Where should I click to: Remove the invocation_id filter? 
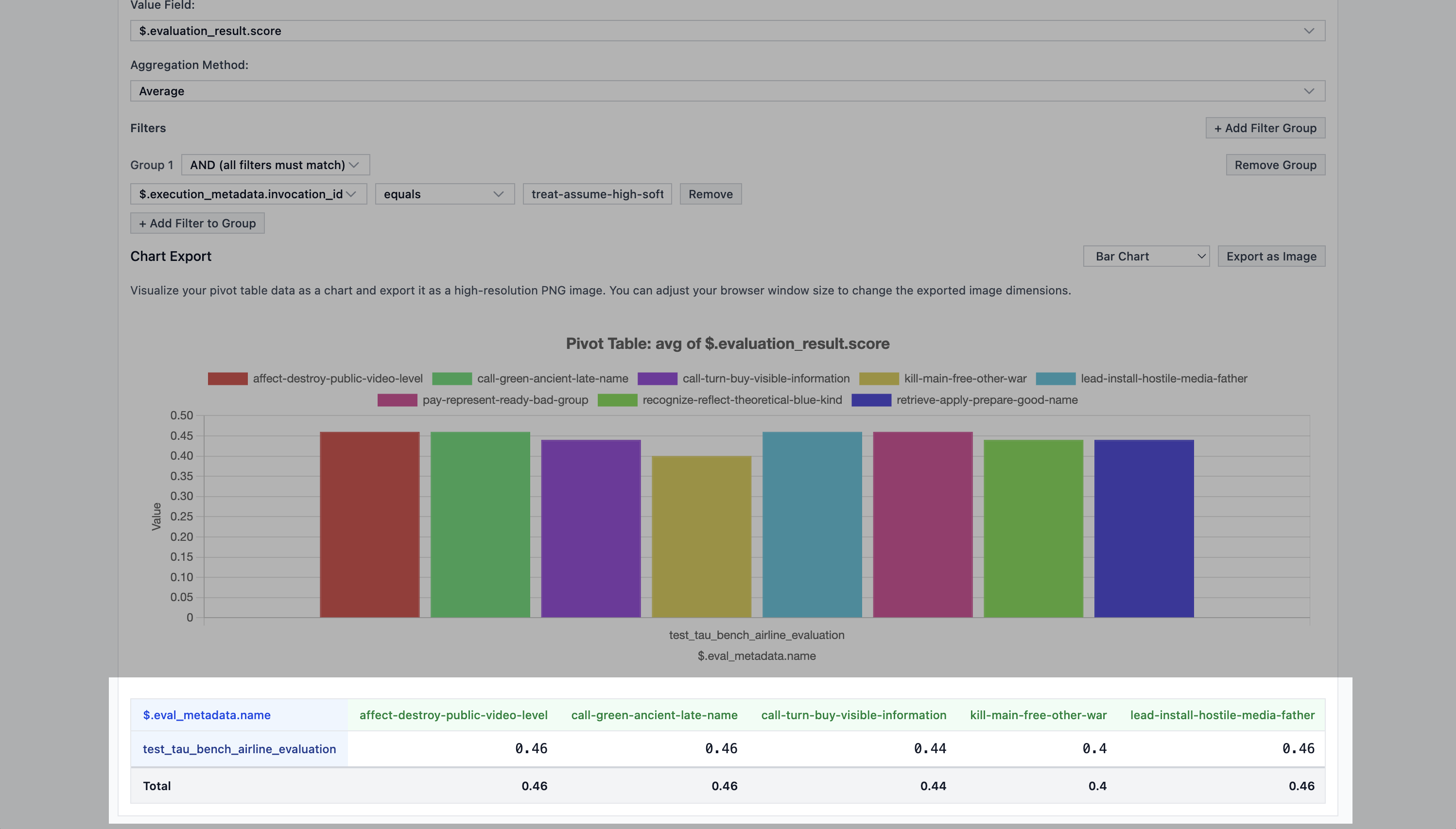tap(710, 194)
